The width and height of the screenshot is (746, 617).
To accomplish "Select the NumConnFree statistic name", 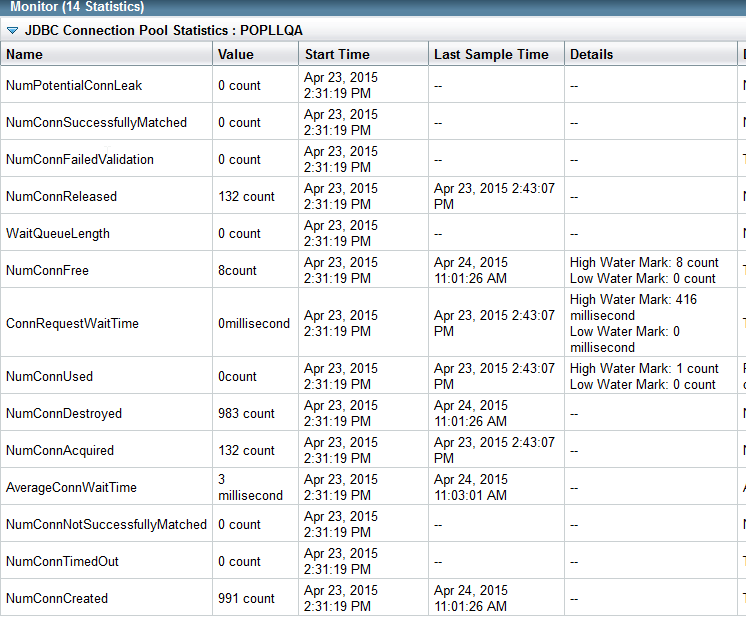I will (47, 271).
